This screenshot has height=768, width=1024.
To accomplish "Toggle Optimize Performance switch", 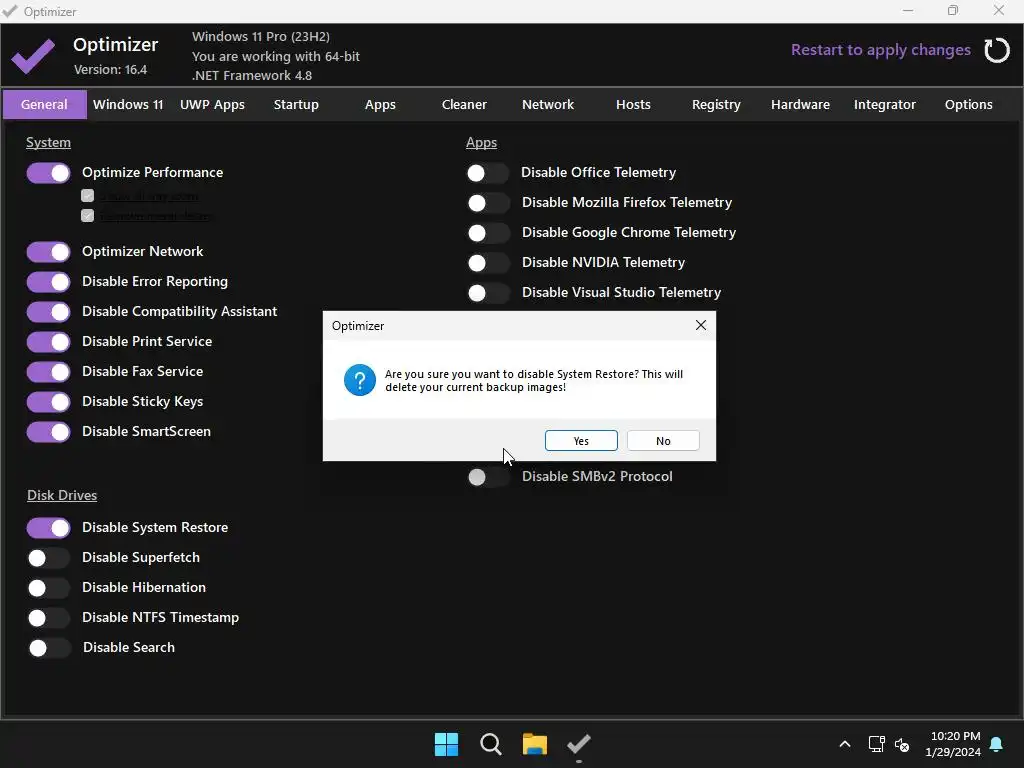I will tap(48, 173).
